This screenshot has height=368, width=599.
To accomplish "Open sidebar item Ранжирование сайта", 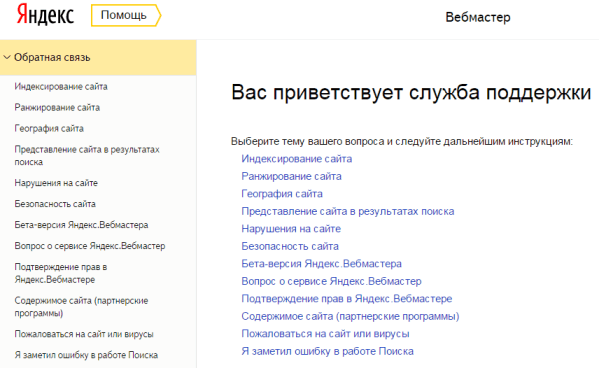I will click(x=57, y=108).
